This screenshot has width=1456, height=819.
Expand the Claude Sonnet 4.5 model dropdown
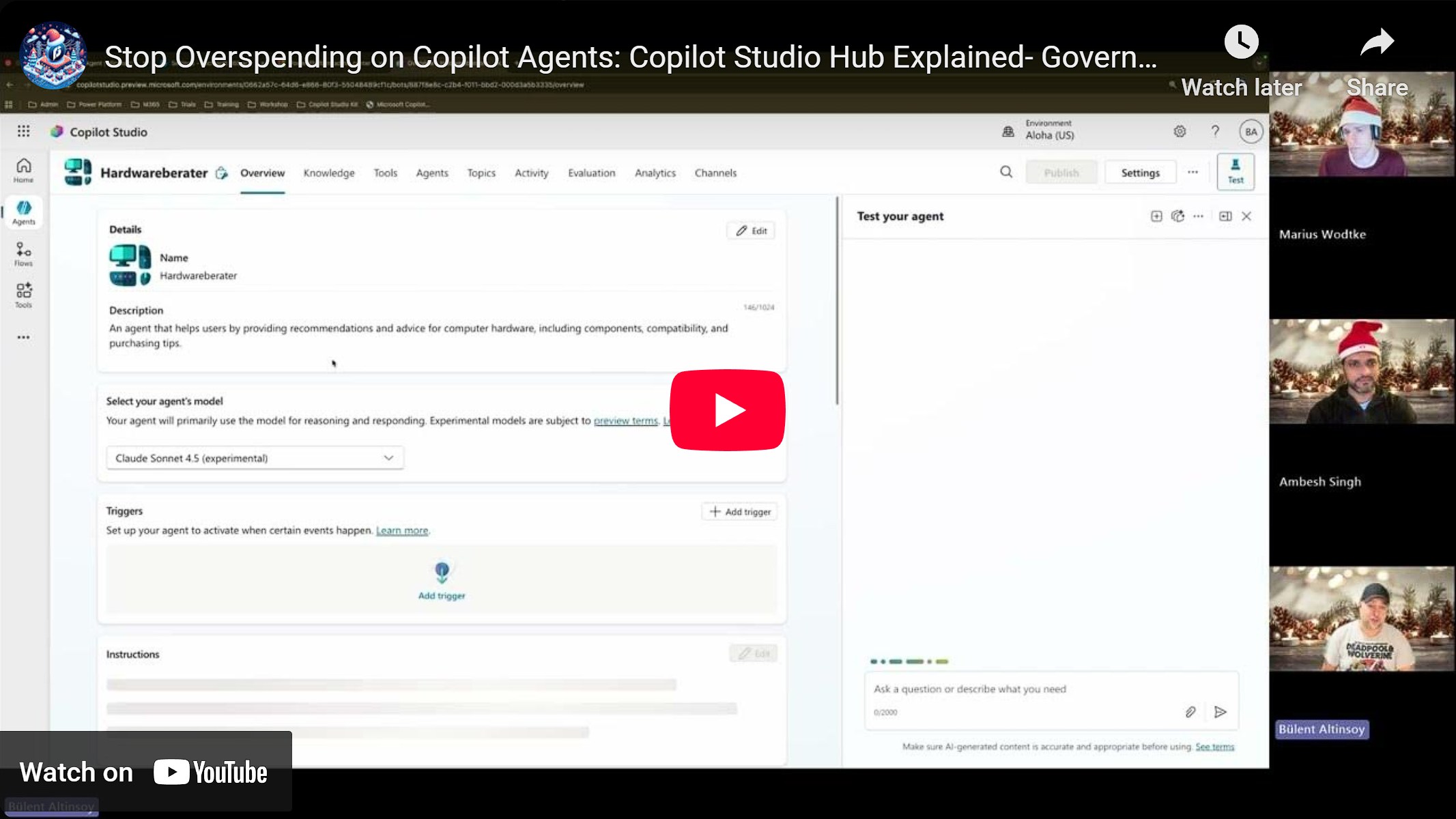pyautogui.click(x=255, y=458)
